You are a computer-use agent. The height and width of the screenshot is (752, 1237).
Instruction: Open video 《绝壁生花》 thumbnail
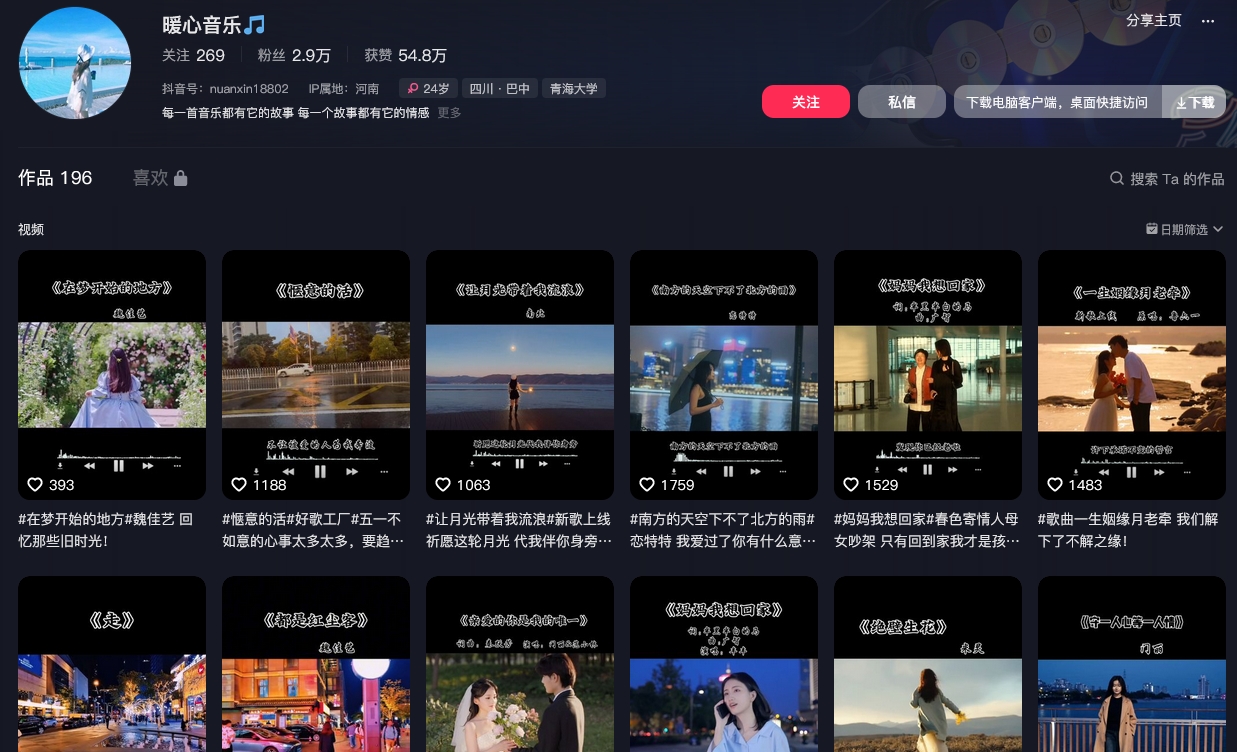pos(928,664)
